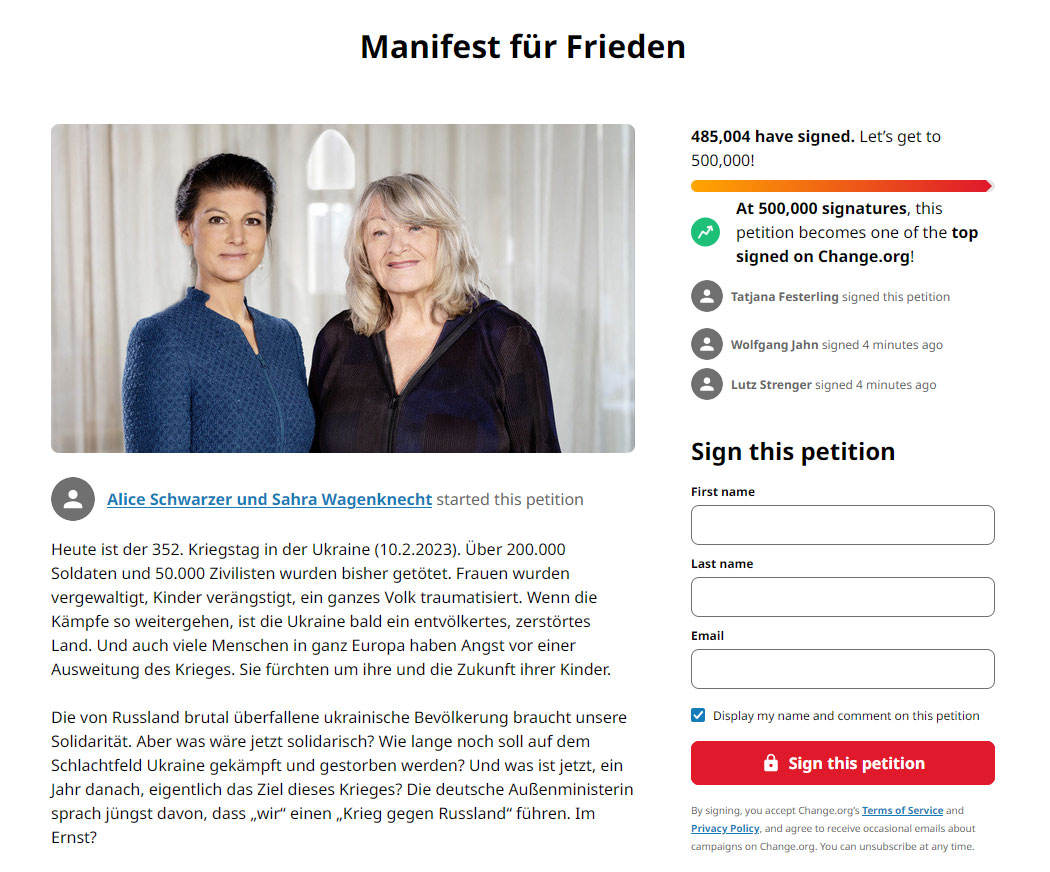This screenshot has width=1050, height=872.
Task: Click Wolfgang Jahn's avatar icon
Action: pos(706,344)
